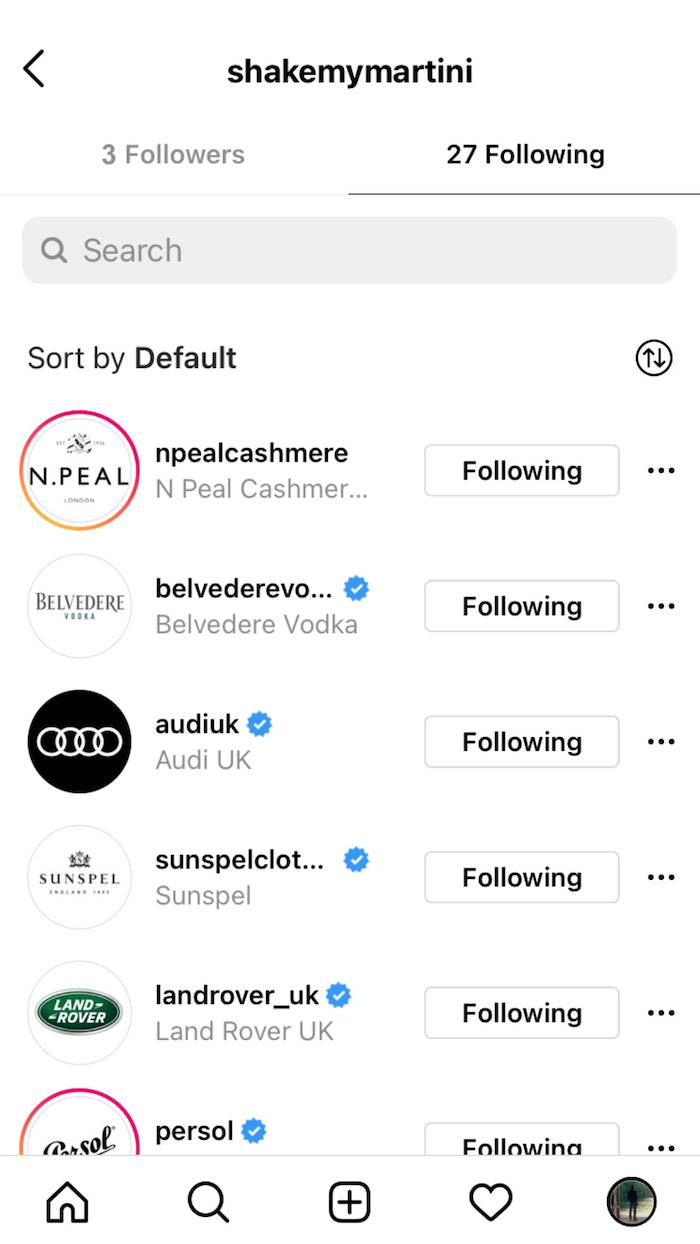Click the Following button for Audi UK
This screenshot has height=1244, width=700.
click(x=521, y=741)
